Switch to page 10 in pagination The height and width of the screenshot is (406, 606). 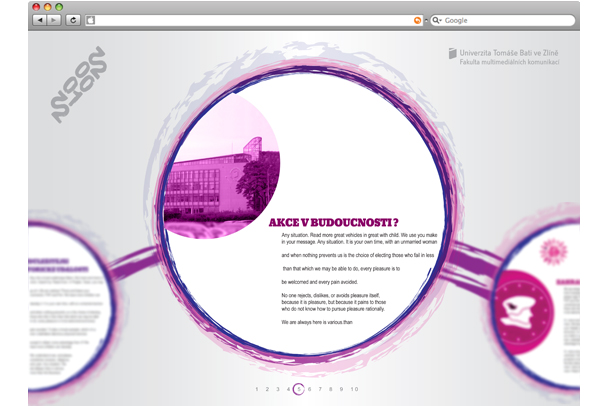[354, 388]
